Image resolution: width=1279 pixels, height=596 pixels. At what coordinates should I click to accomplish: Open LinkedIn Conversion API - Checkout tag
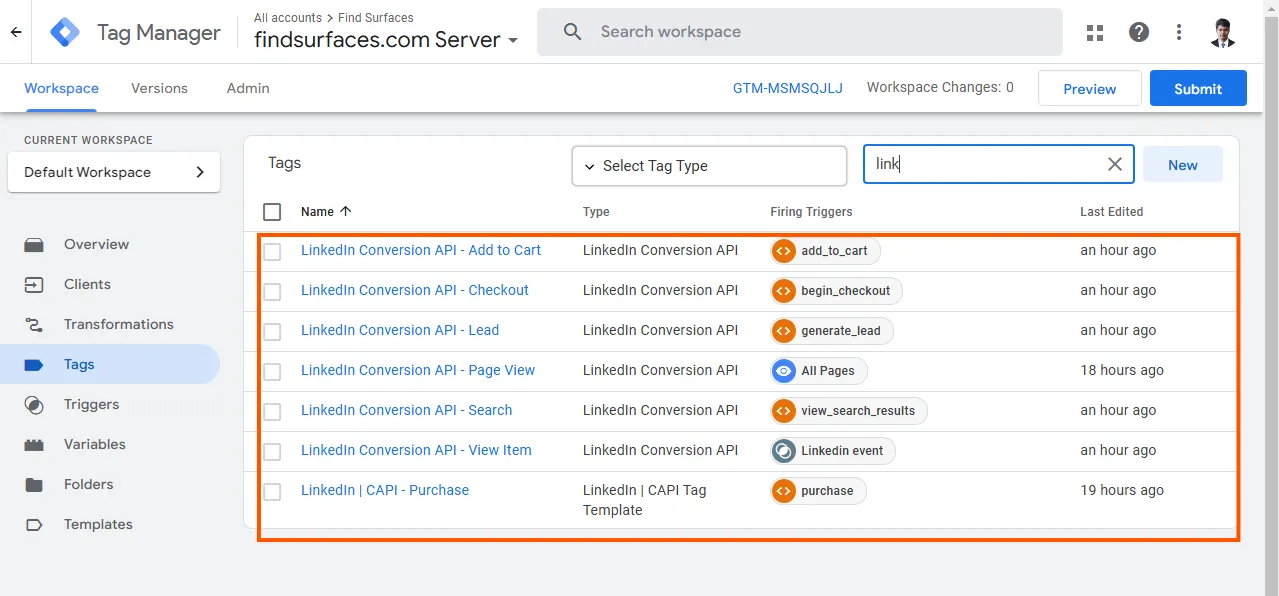415,290
